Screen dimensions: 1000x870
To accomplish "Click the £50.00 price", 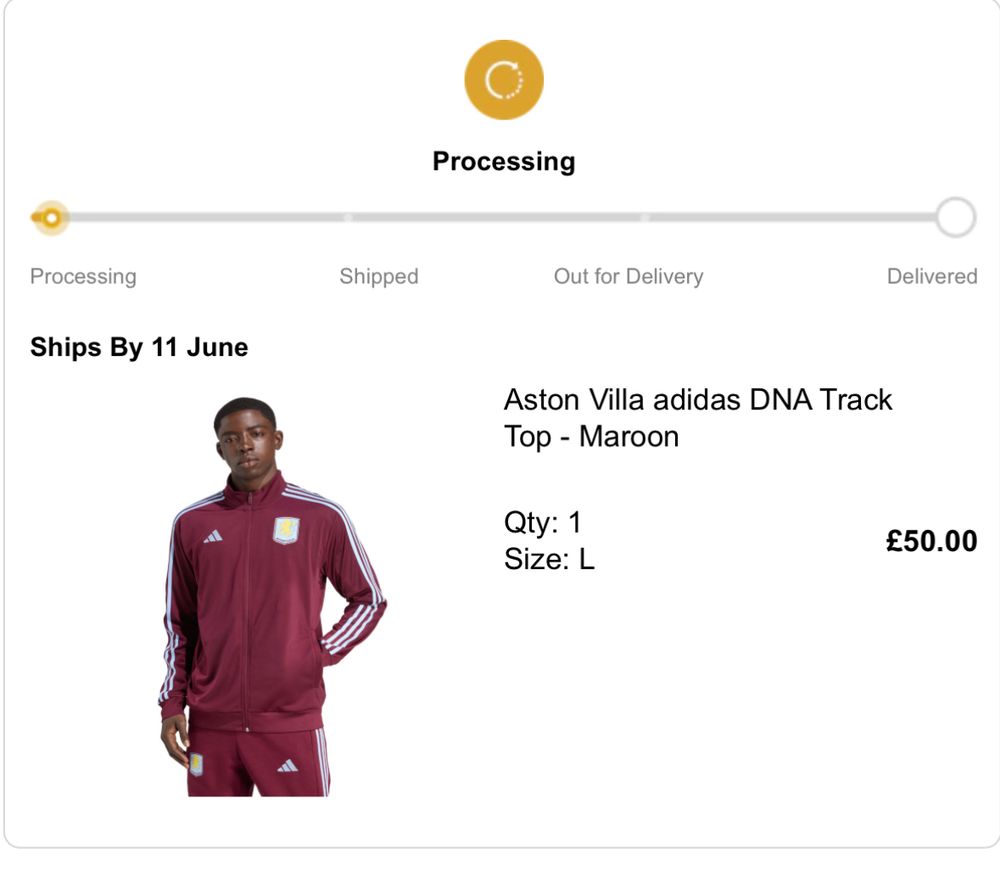I will pyautogui.click(x=931, y=541).
